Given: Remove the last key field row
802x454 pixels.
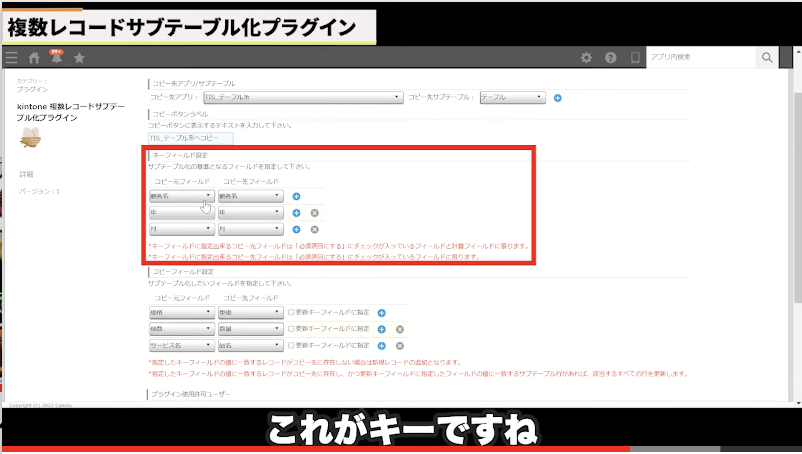Looking at the screenshot, I should click(x=314, y=229).
